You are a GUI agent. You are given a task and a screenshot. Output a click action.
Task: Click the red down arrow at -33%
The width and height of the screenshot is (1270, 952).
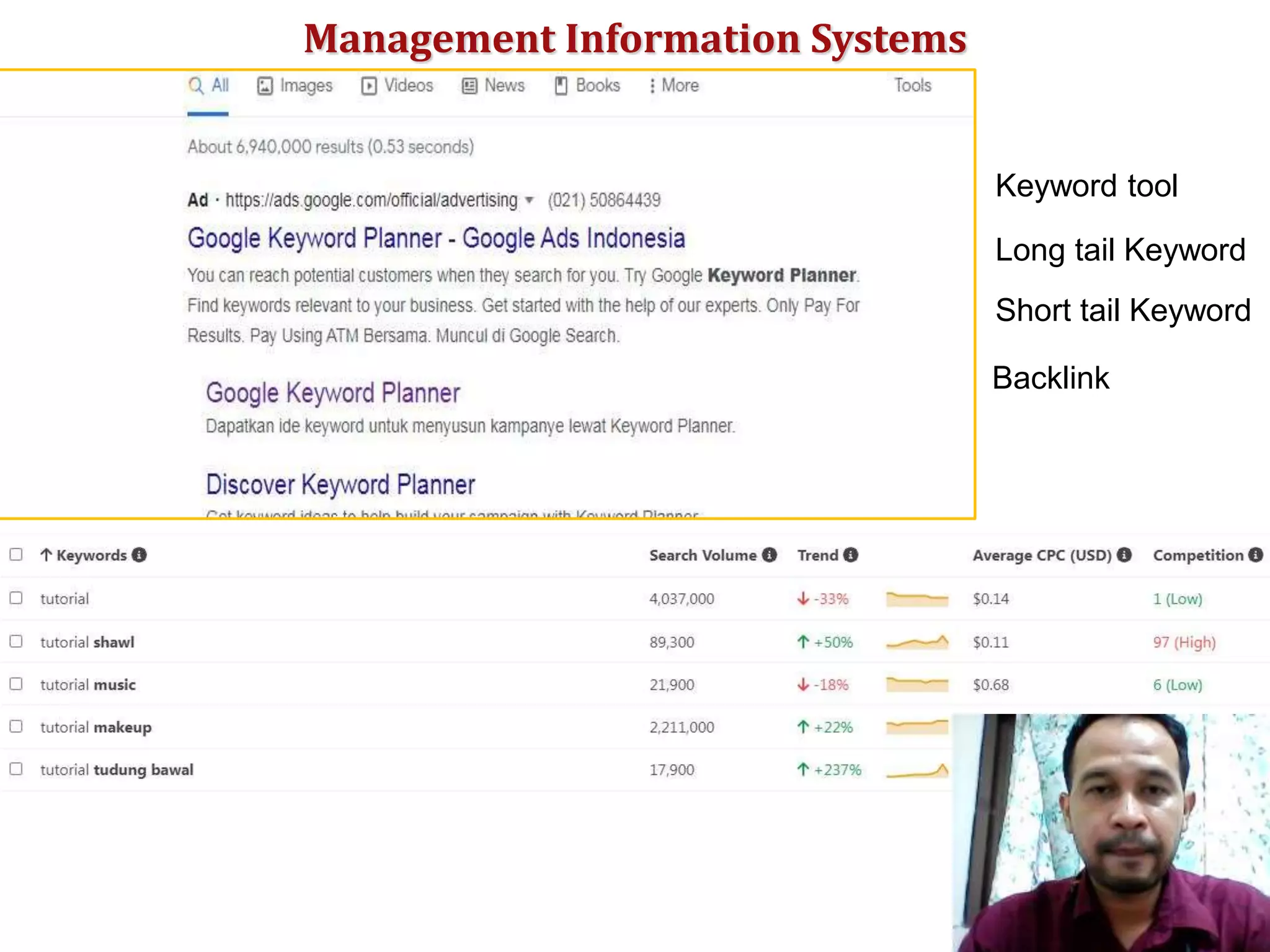803,599
